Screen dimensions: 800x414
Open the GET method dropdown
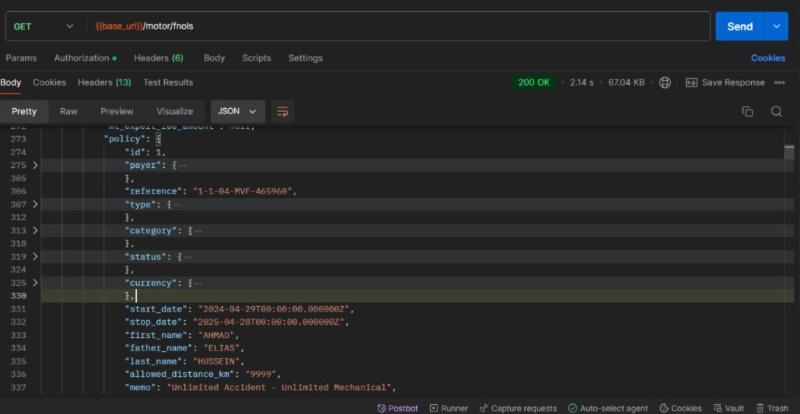pos(45,26)
